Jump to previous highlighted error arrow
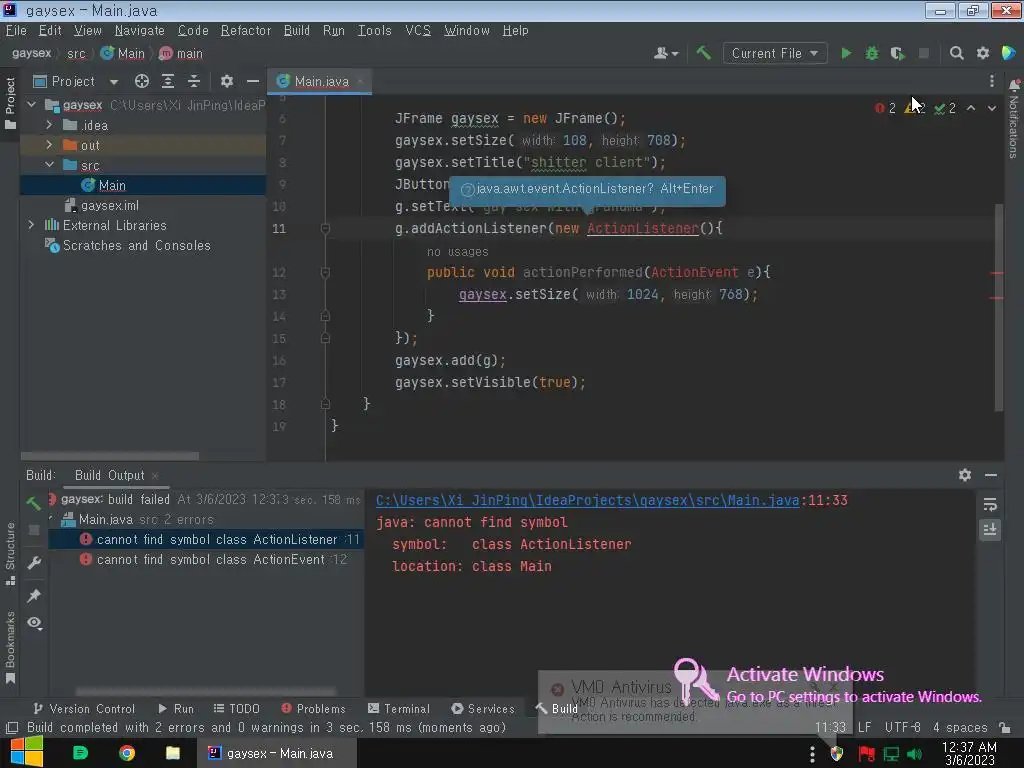Image resolution: width=1024 pixels, height=768 pixels. (971, 108)
